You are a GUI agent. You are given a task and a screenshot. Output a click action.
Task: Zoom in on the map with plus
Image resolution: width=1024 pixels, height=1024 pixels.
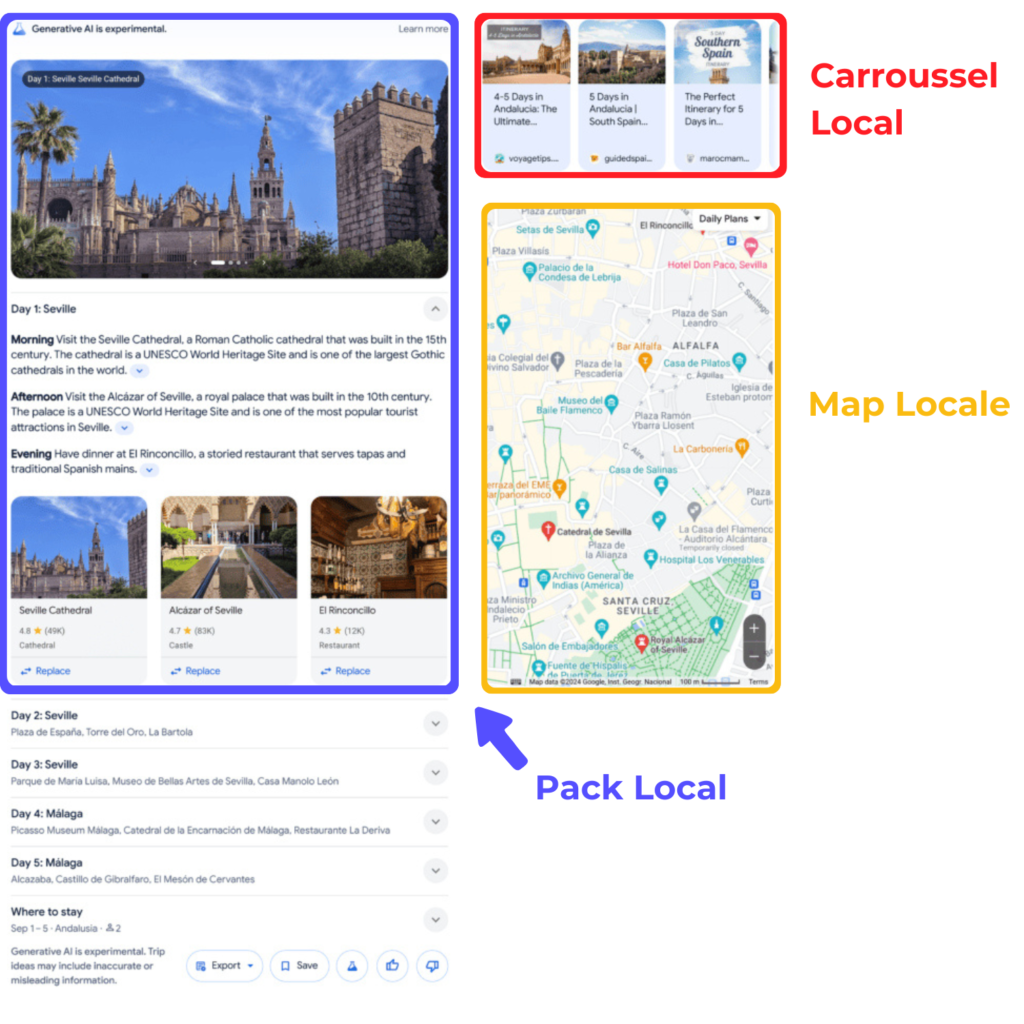754,628
